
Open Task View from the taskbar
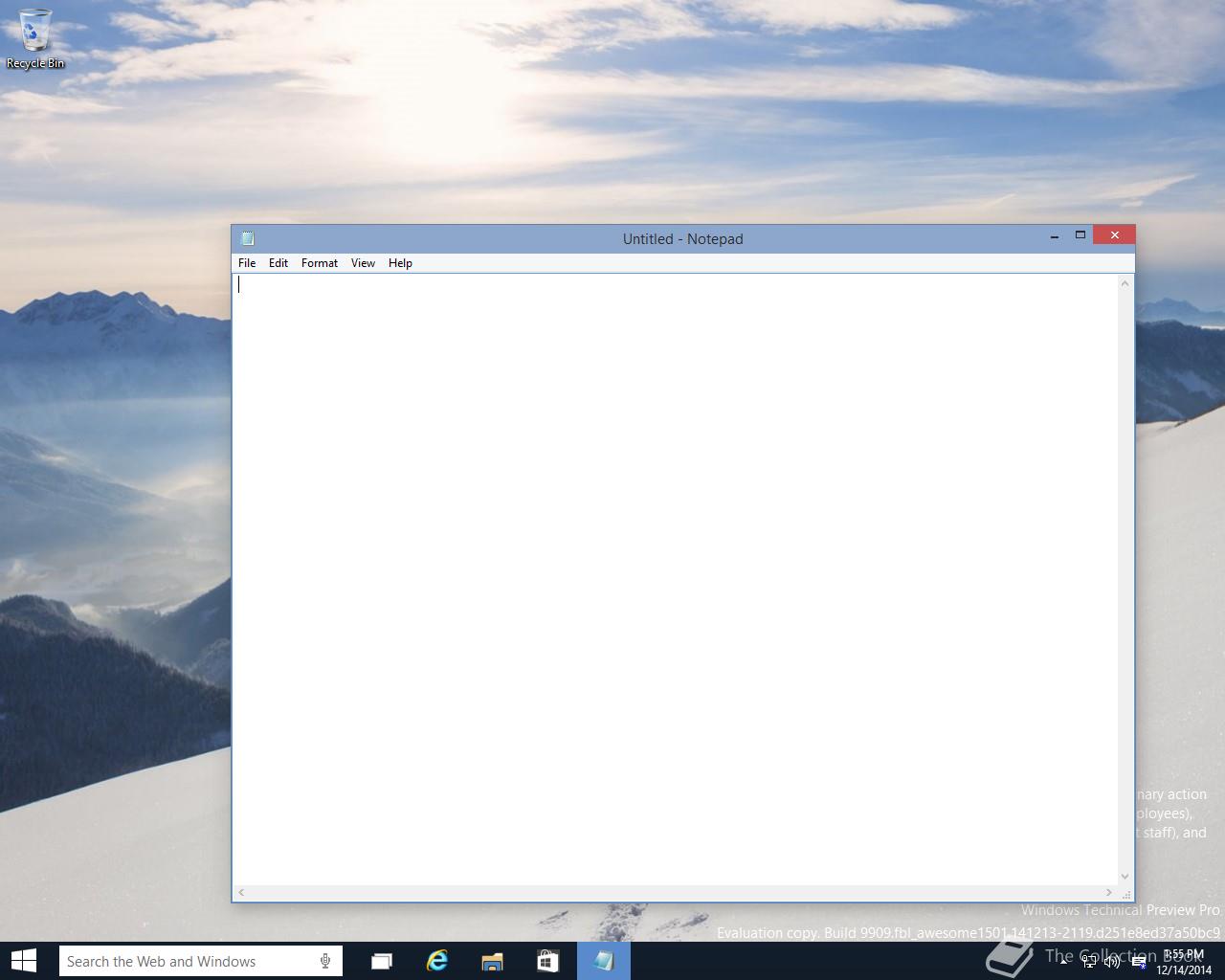382,961
